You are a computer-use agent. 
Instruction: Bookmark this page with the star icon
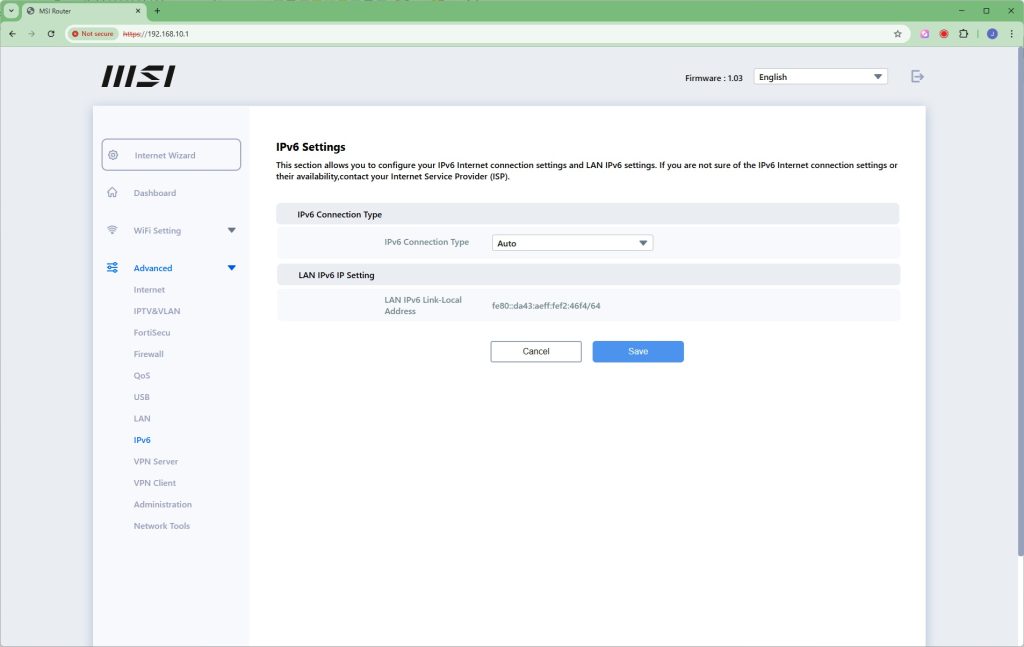point(897,33)
